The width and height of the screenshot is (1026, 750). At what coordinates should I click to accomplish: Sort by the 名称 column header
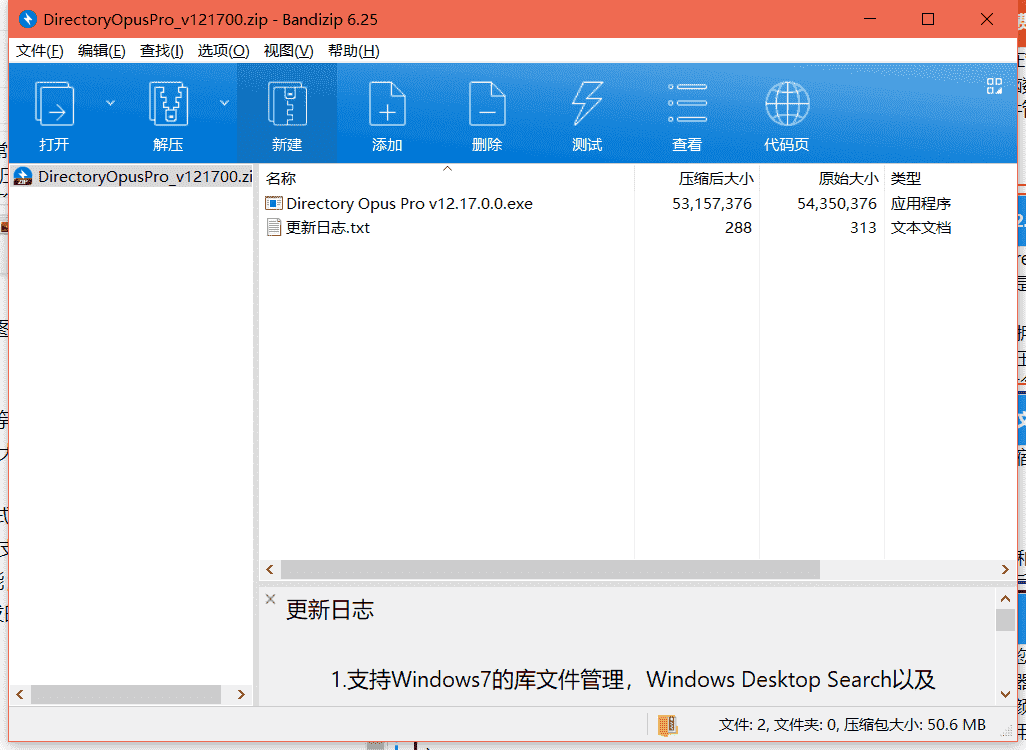point(447,178)
